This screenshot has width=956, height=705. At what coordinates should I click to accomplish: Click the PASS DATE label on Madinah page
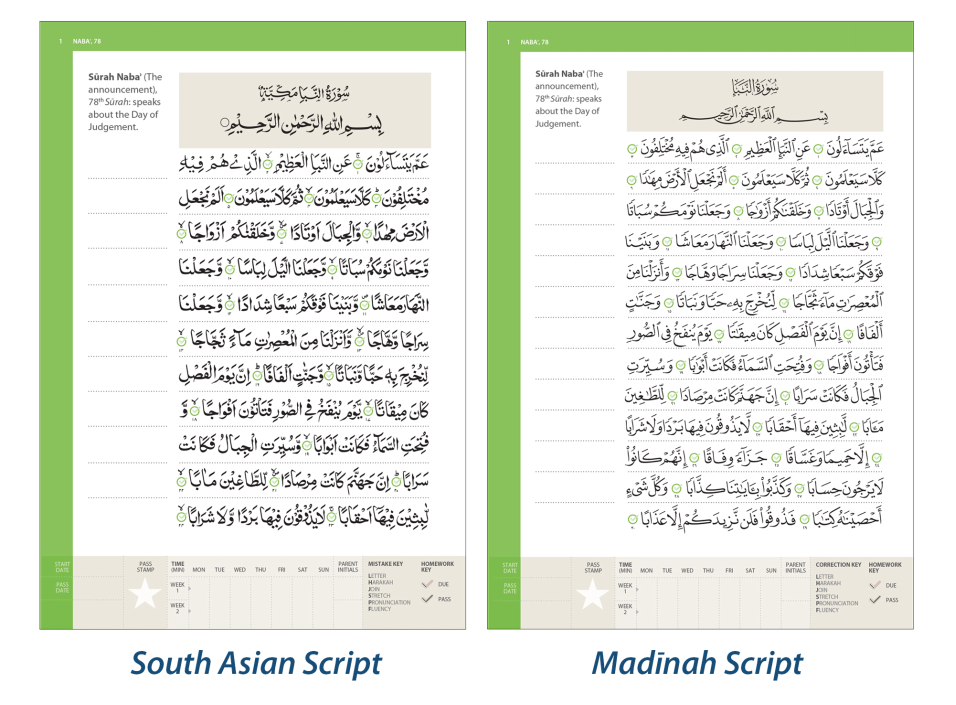pyautogui.click(x=510, y=588)
